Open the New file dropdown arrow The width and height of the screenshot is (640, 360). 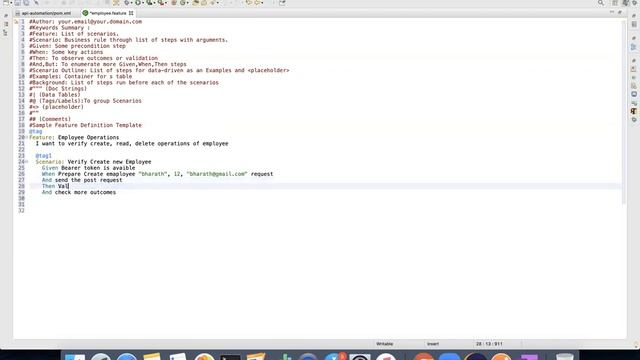[x=11, y=3]
